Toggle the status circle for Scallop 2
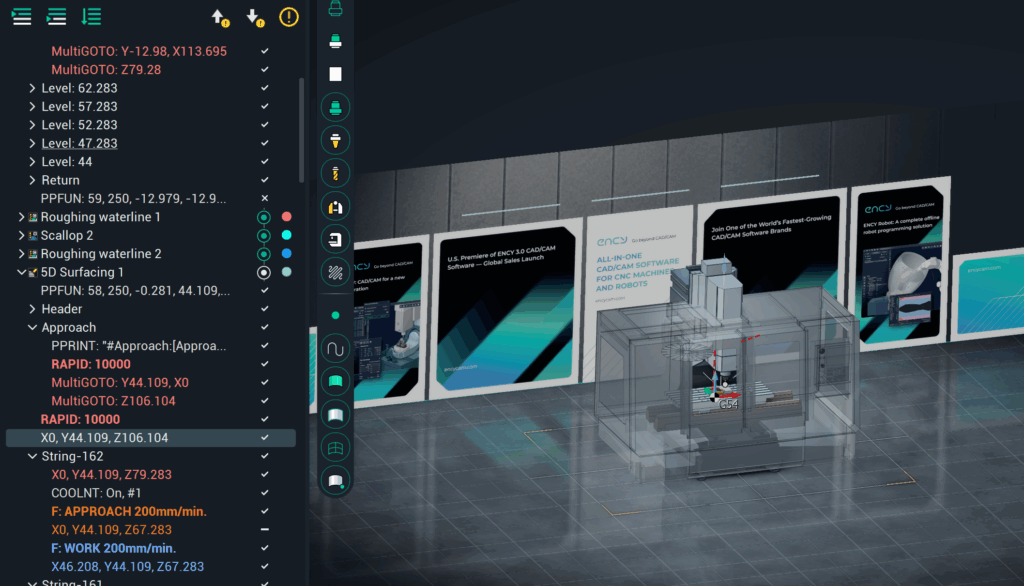 click(x=264, y=235)
